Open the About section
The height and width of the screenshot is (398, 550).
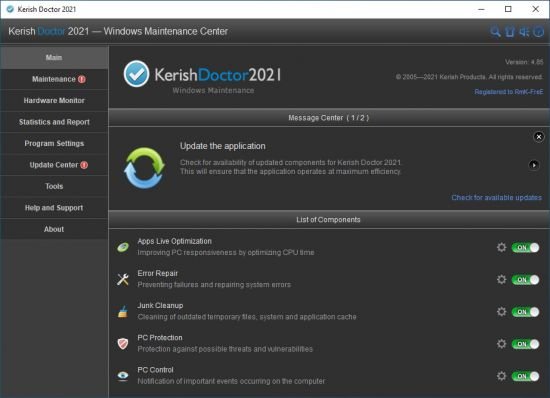point(54,229)
